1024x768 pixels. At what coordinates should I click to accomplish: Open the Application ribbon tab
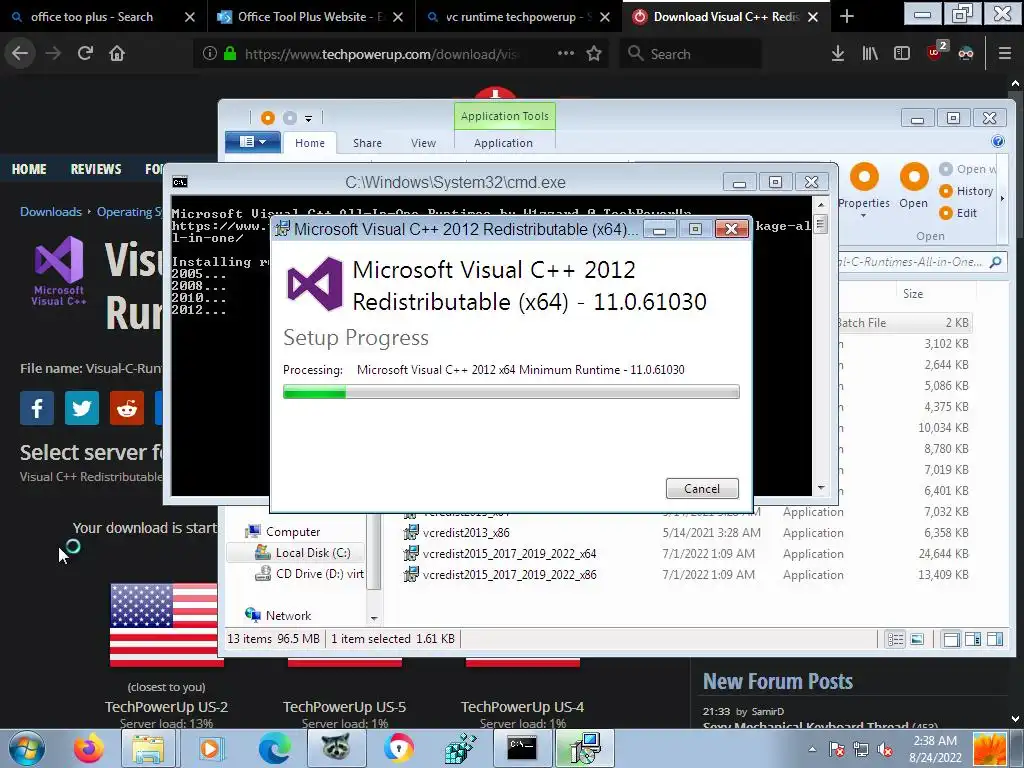pos(504,143)
